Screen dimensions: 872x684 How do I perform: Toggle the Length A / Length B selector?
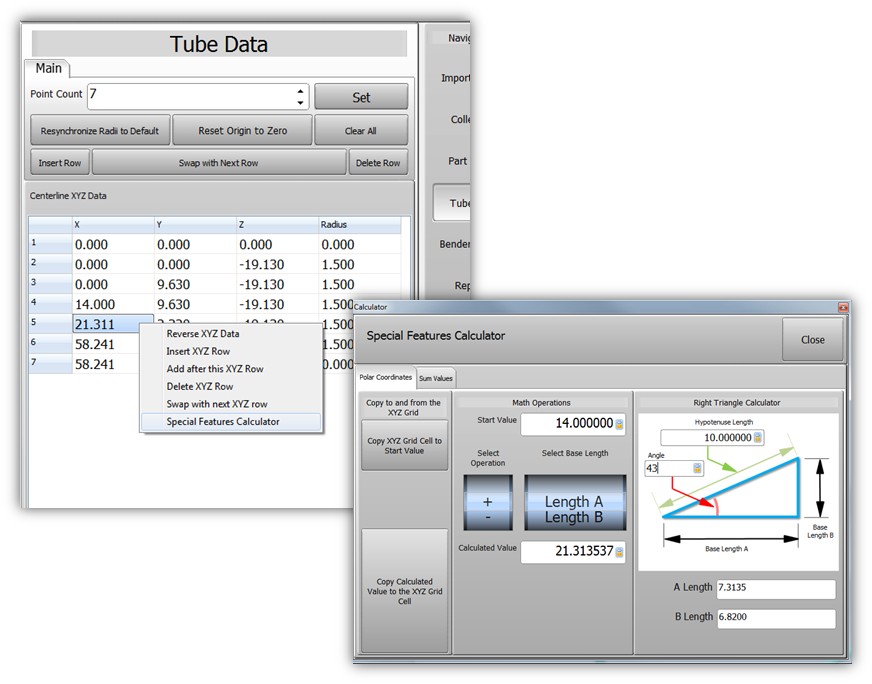[x=574, y=509]
